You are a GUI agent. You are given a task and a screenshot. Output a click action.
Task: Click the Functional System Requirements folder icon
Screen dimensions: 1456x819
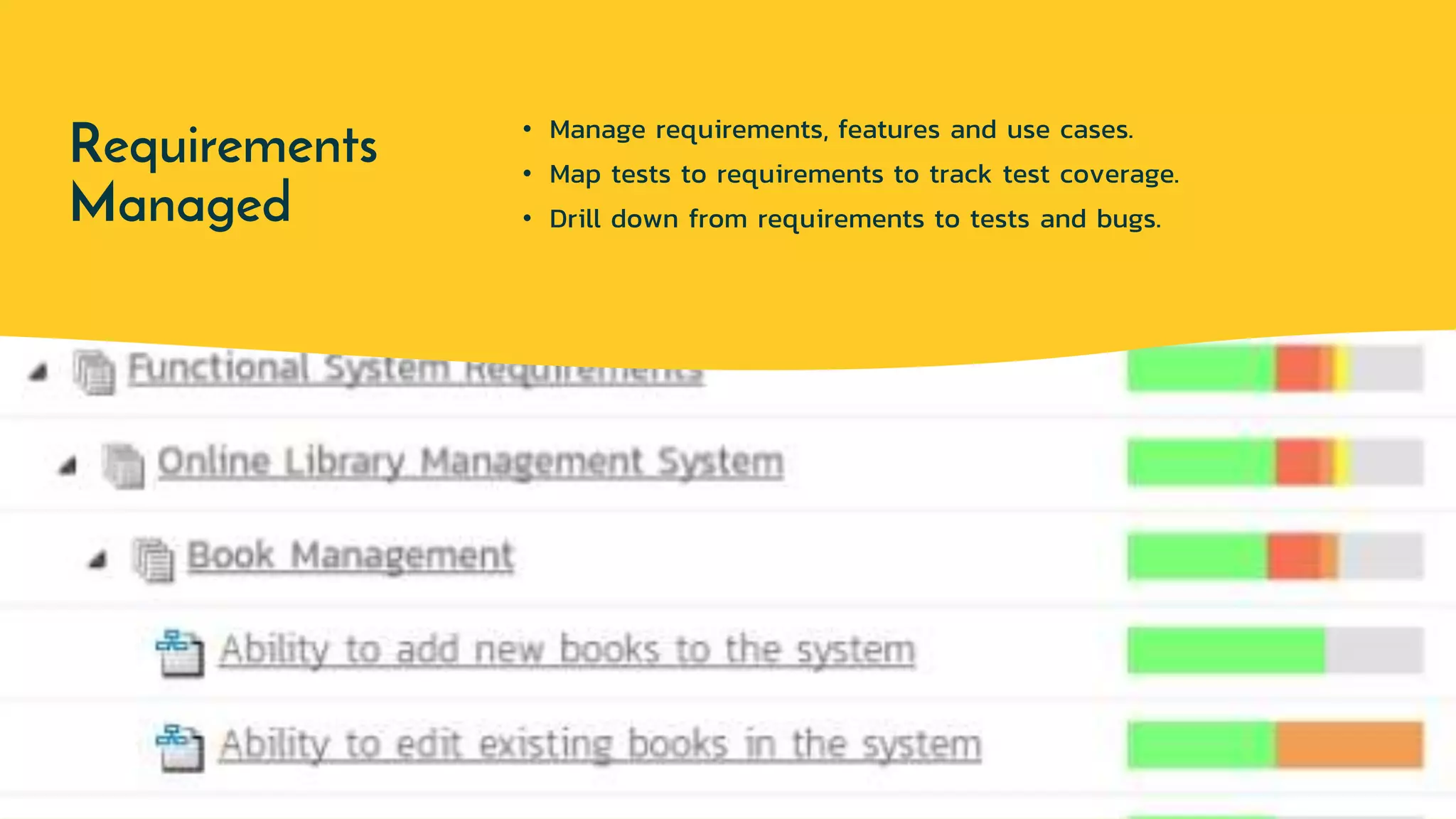click(94, 373)
